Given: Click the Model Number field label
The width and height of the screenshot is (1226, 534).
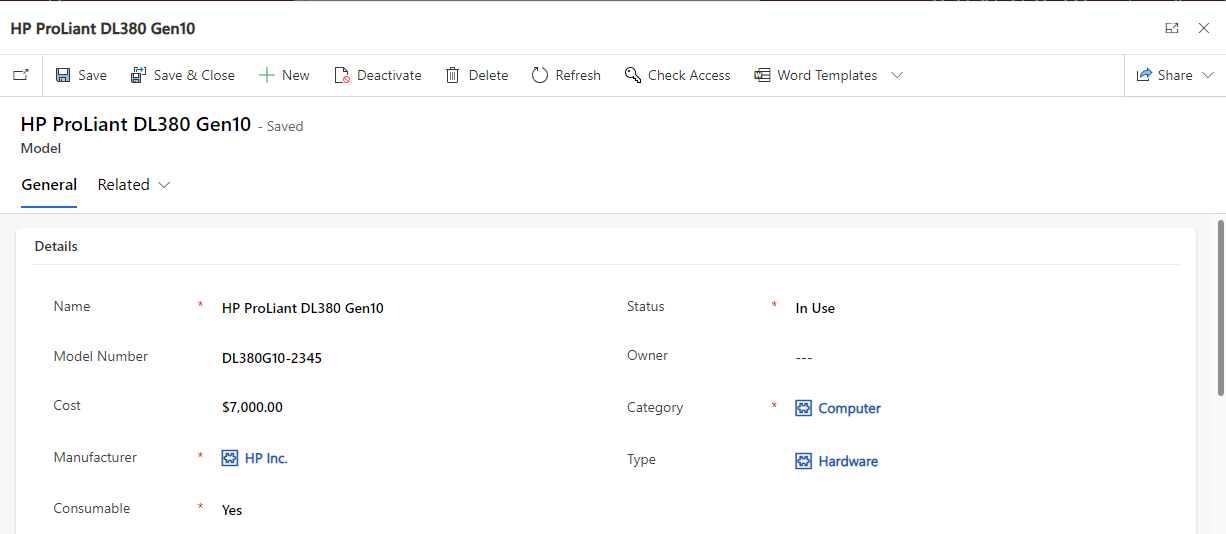Looking at the screenshot, I should [x=100, y=356].
